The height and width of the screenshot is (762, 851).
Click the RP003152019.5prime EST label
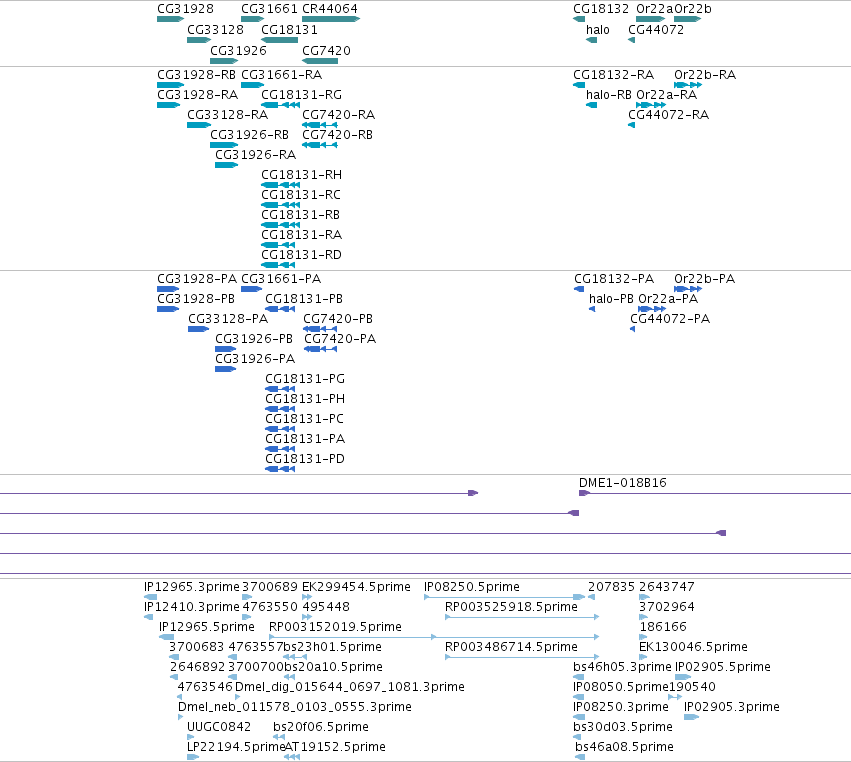tap(335, 626)
